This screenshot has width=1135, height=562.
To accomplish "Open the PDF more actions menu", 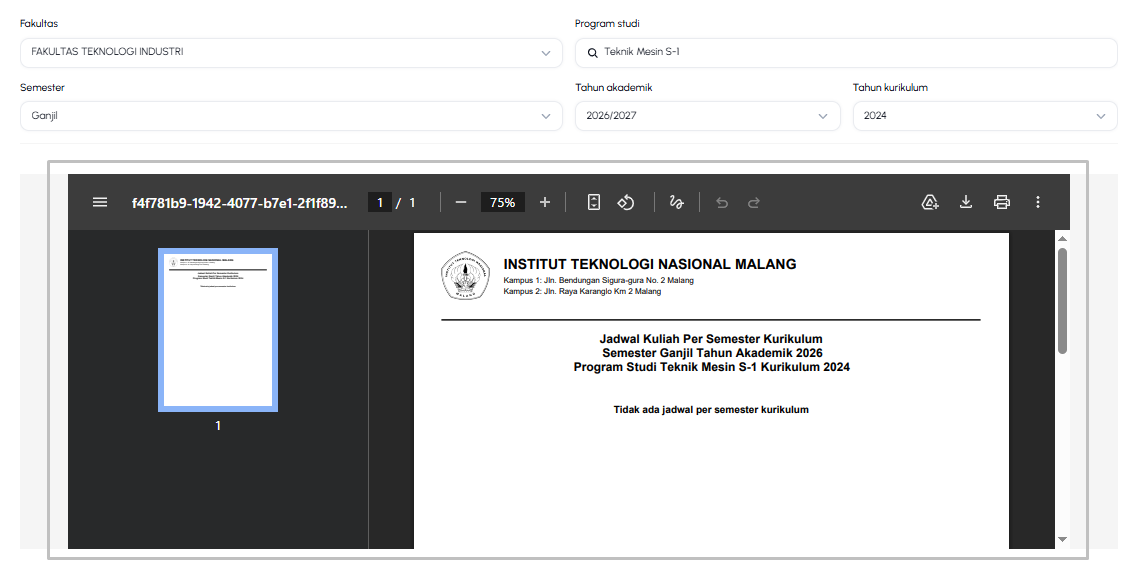I will point(1038,202).
